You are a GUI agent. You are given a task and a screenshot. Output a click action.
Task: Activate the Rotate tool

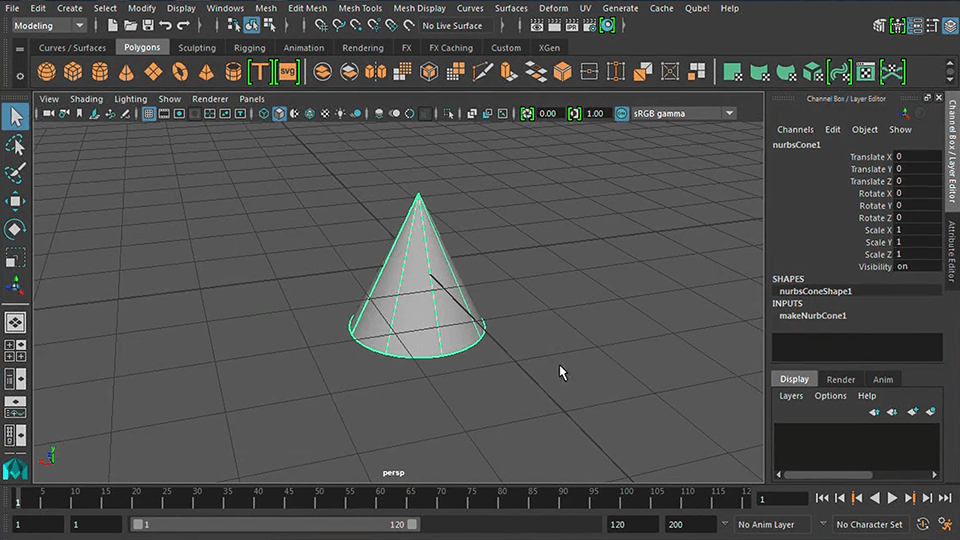pyautogui.click(x=15, y=229)
